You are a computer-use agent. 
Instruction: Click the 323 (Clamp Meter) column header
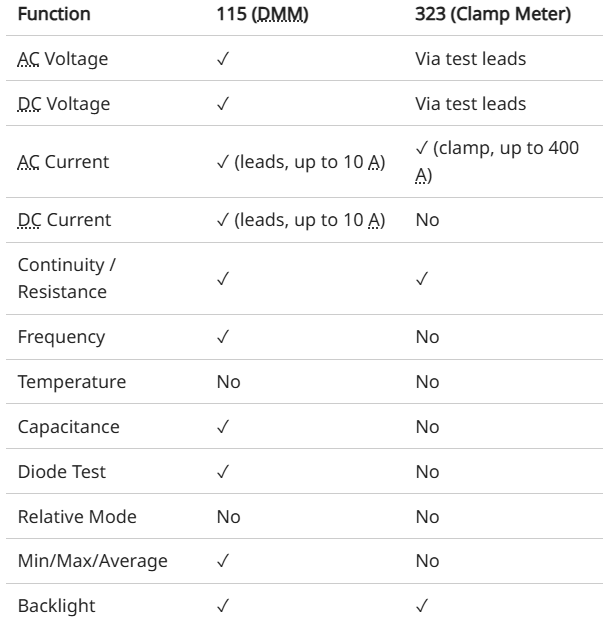tap(493, 14)
